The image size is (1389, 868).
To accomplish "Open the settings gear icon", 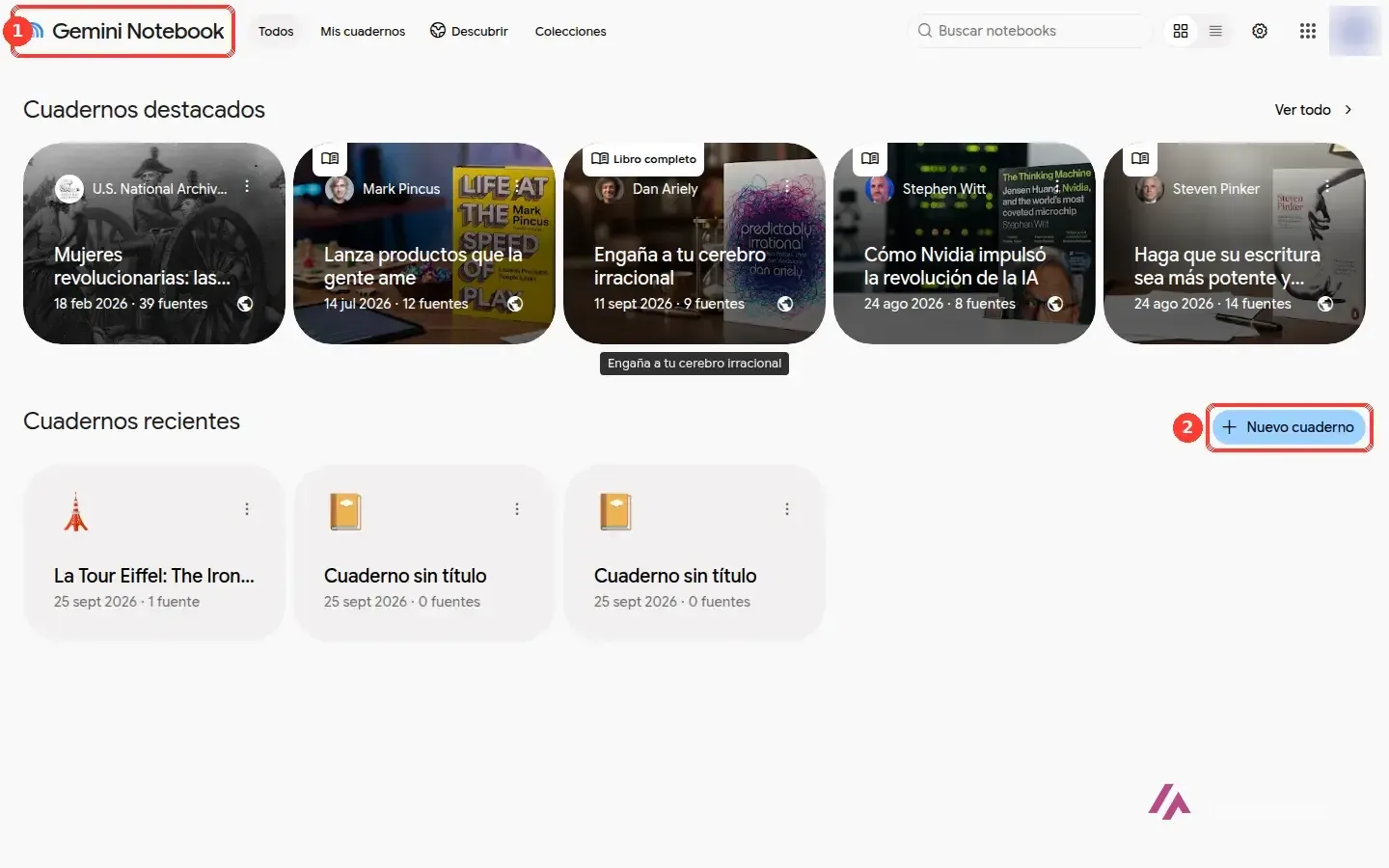I will coord(1260,31).
